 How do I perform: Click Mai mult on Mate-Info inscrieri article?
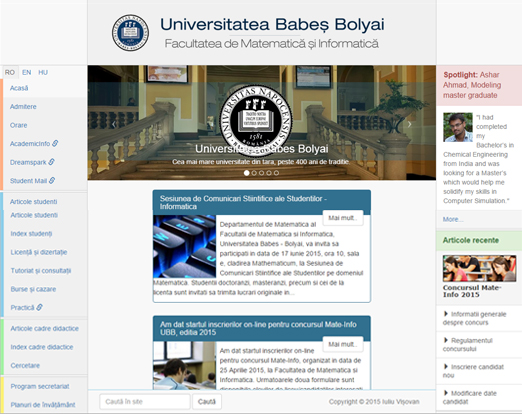click(343, 344)
